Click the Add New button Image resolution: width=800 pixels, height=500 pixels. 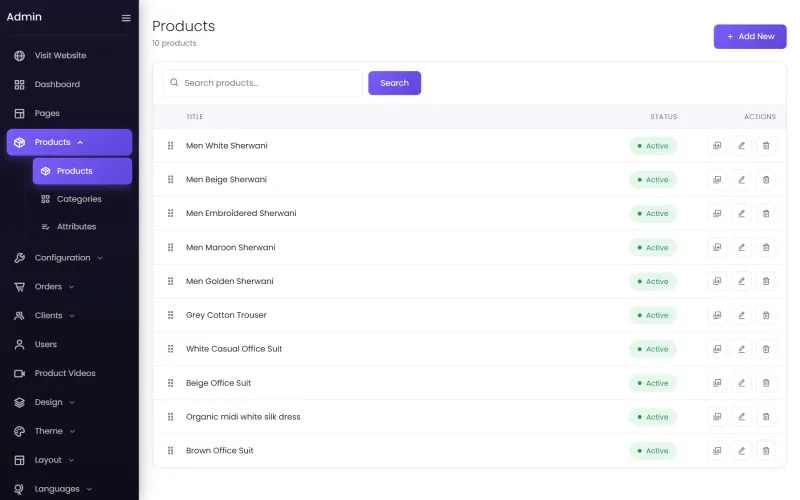(749, 37)
